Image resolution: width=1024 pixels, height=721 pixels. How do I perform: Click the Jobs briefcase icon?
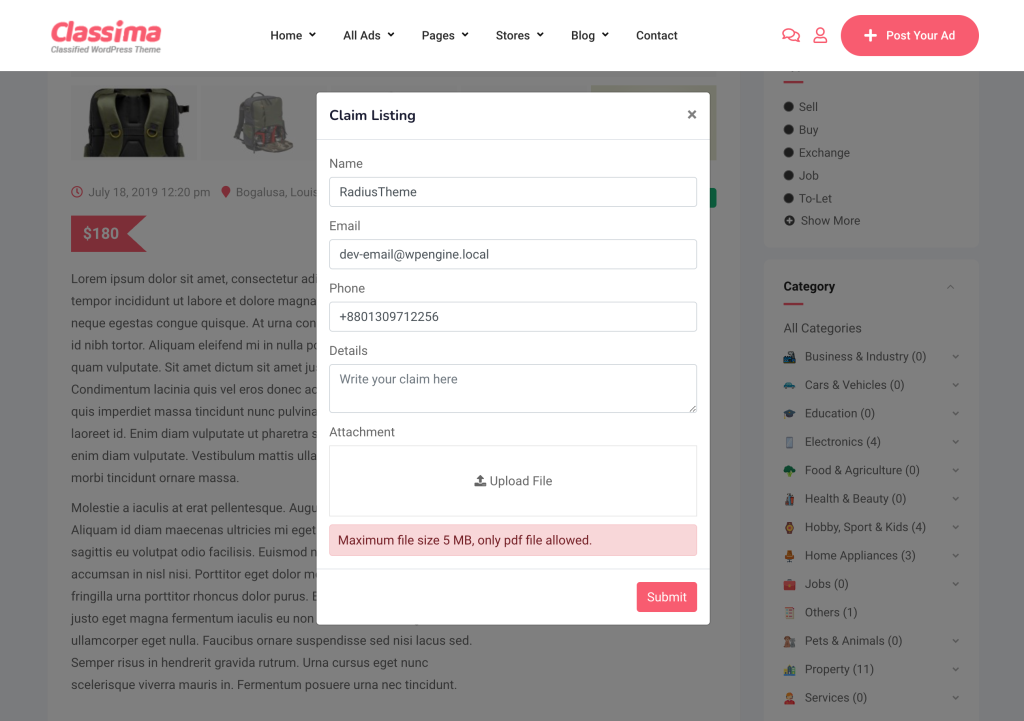tap(790, 584)
